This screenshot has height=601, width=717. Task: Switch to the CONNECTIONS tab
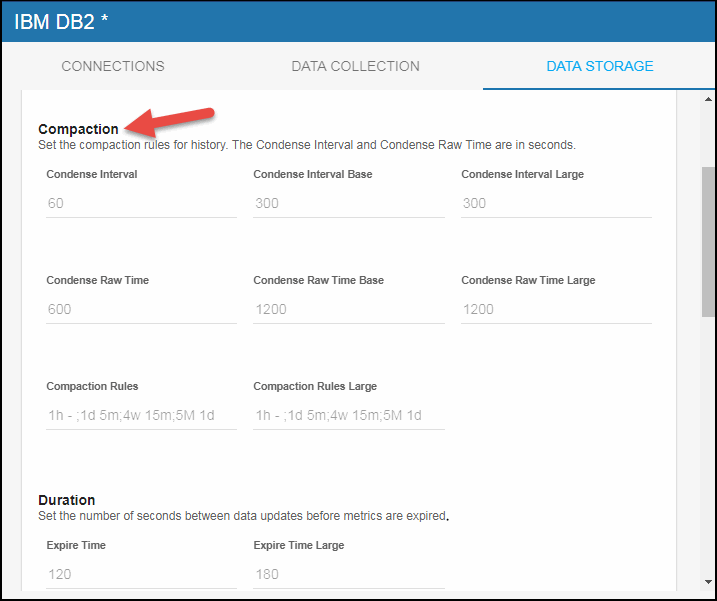(x=113, y=66)
